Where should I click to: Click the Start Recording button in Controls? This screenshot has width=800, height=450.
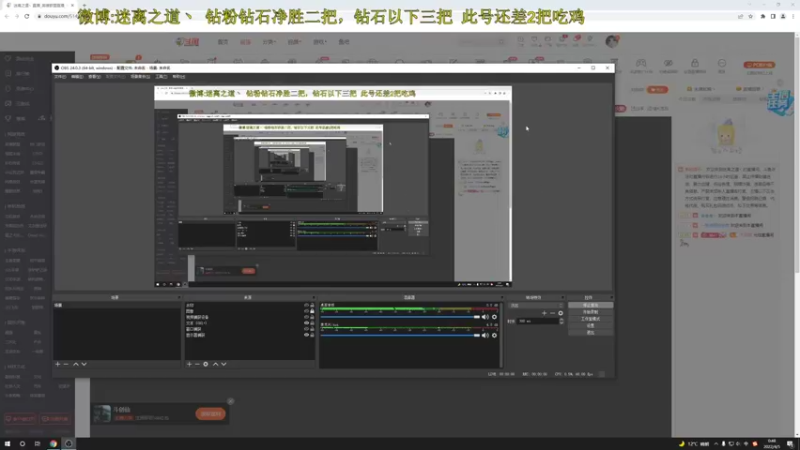[x=590, y=312]
